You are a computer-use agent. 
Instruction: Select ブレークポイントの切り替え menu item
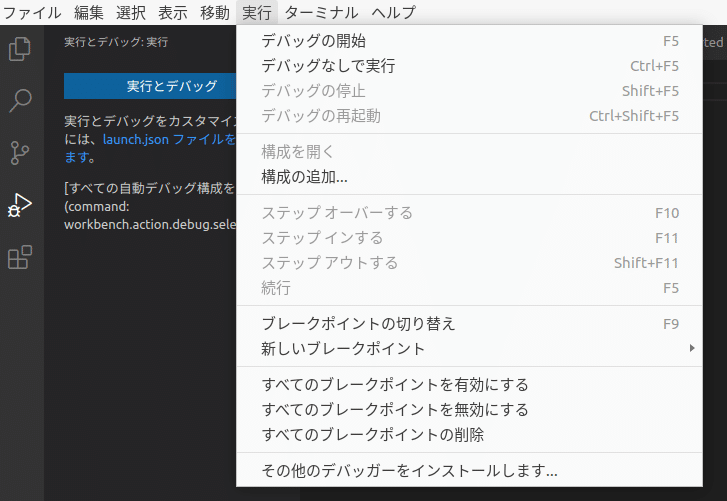469,323
